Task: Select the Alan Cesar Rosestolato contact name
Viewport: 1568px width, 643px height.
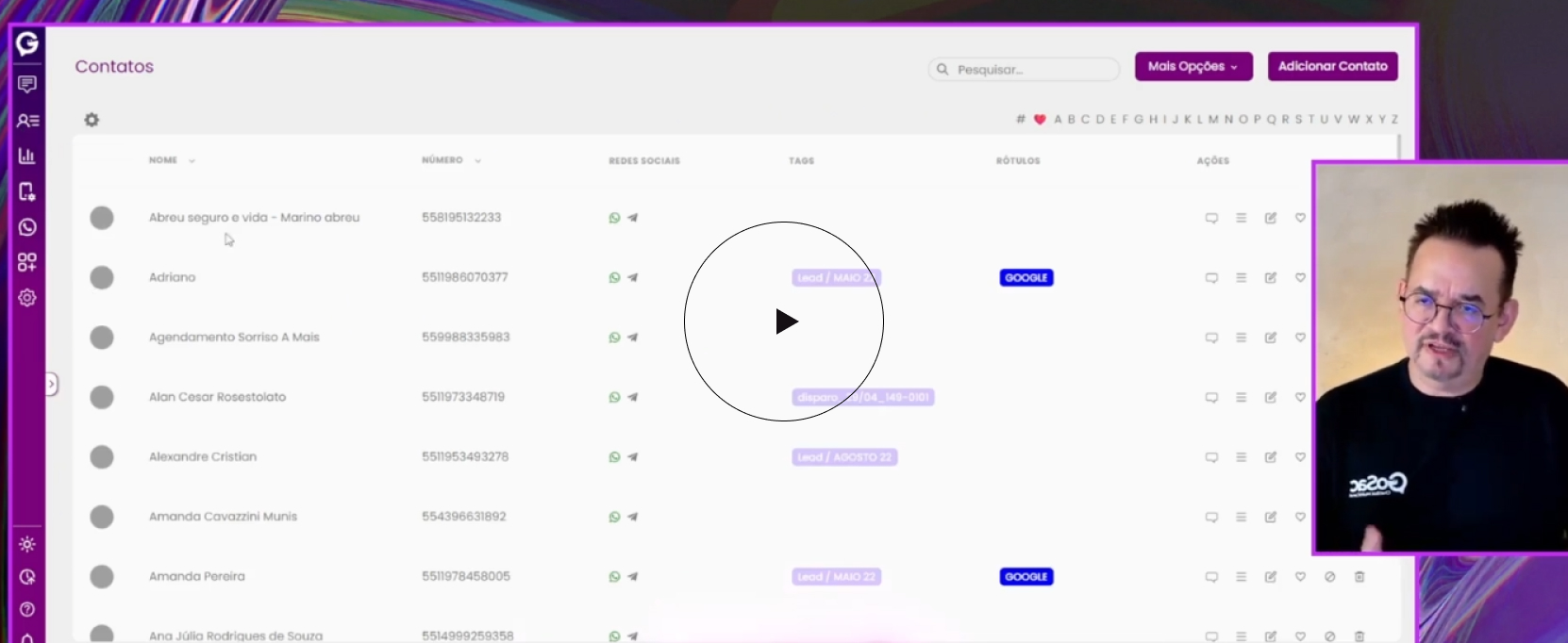Action: [217, 397]
